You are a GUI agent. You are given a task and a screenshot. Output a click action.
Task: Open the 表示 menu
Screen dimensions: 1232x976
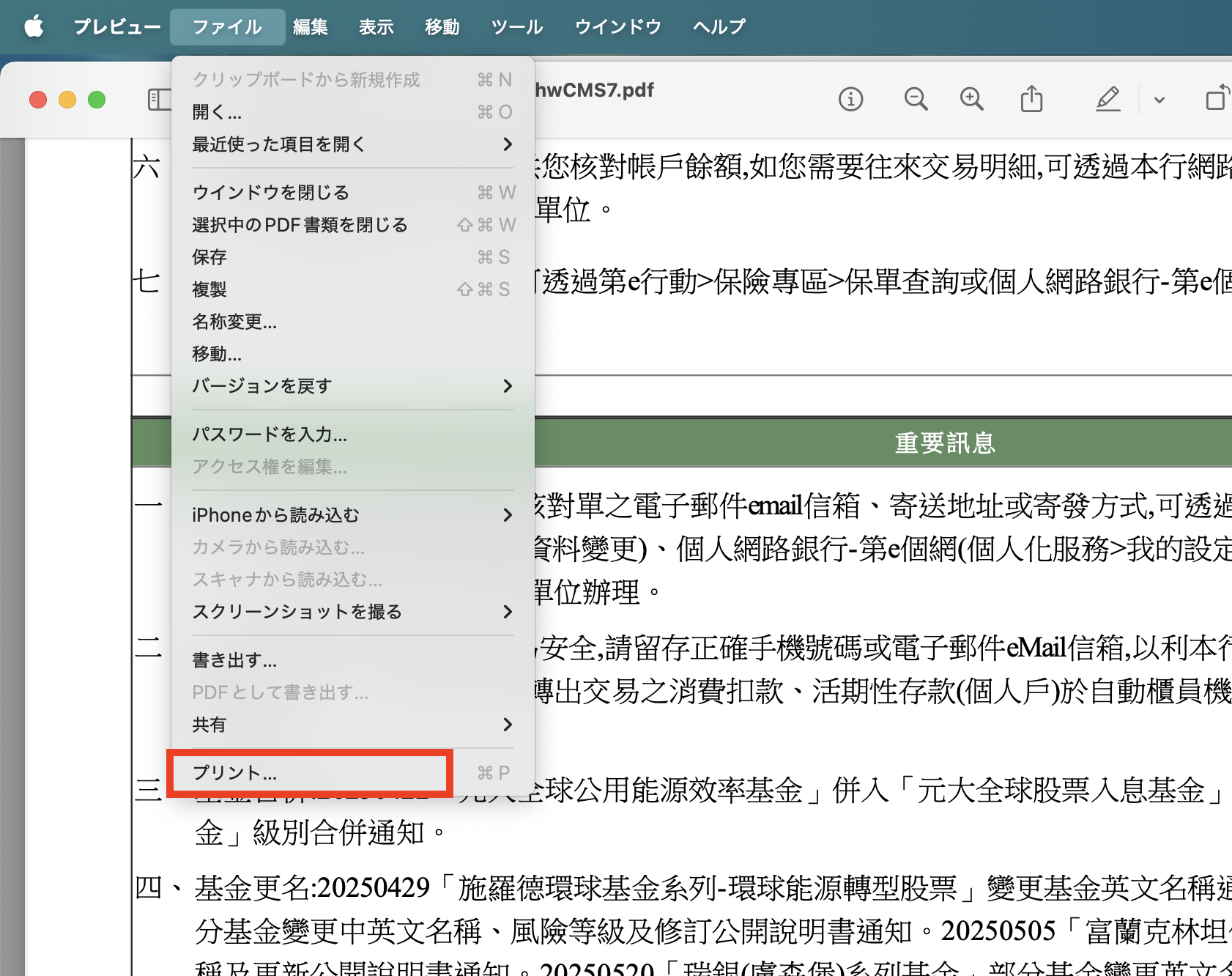[376, 27]
